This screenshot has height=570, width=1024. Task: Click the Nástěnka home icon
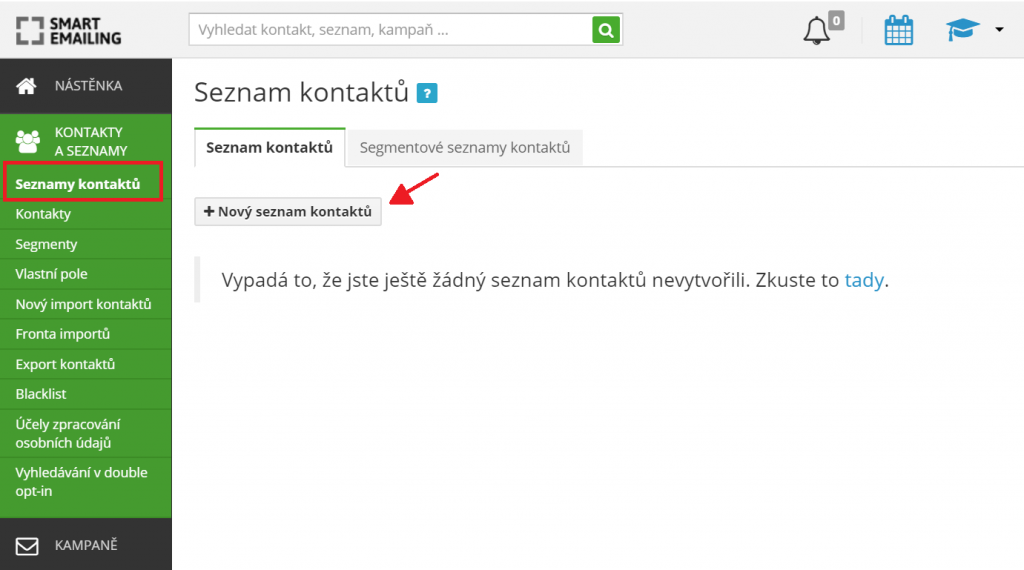(x=27, y=86)
